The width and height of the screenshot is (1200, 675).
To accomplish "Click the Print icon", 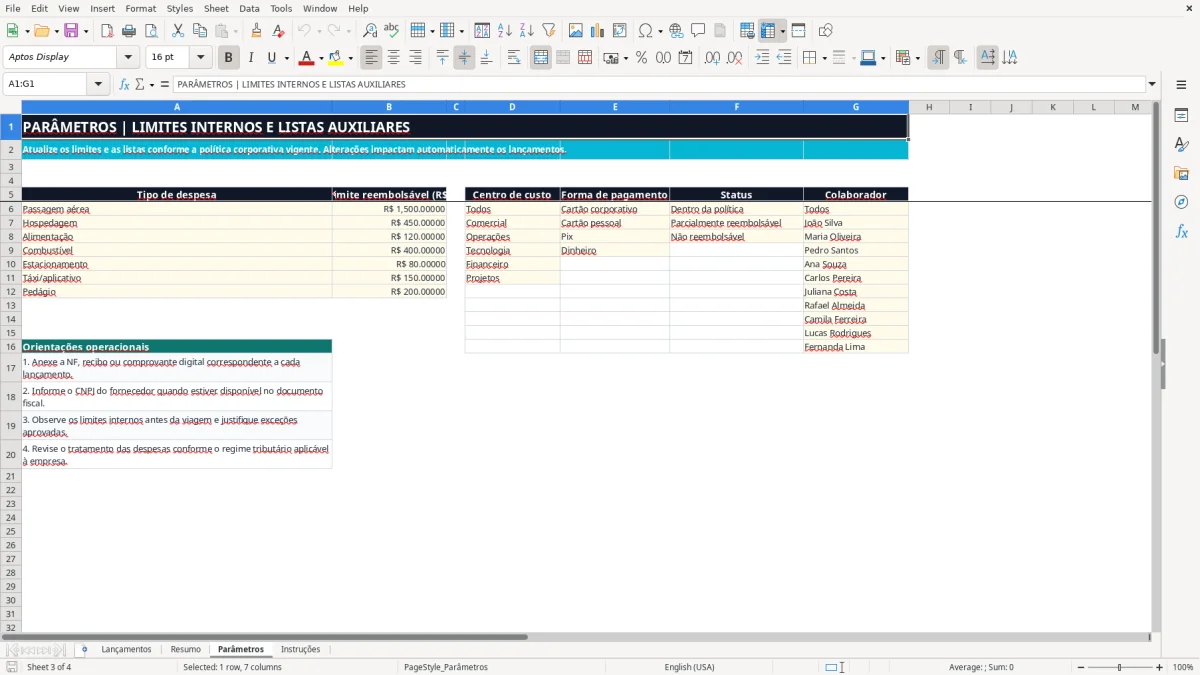I will coord(129,31).
